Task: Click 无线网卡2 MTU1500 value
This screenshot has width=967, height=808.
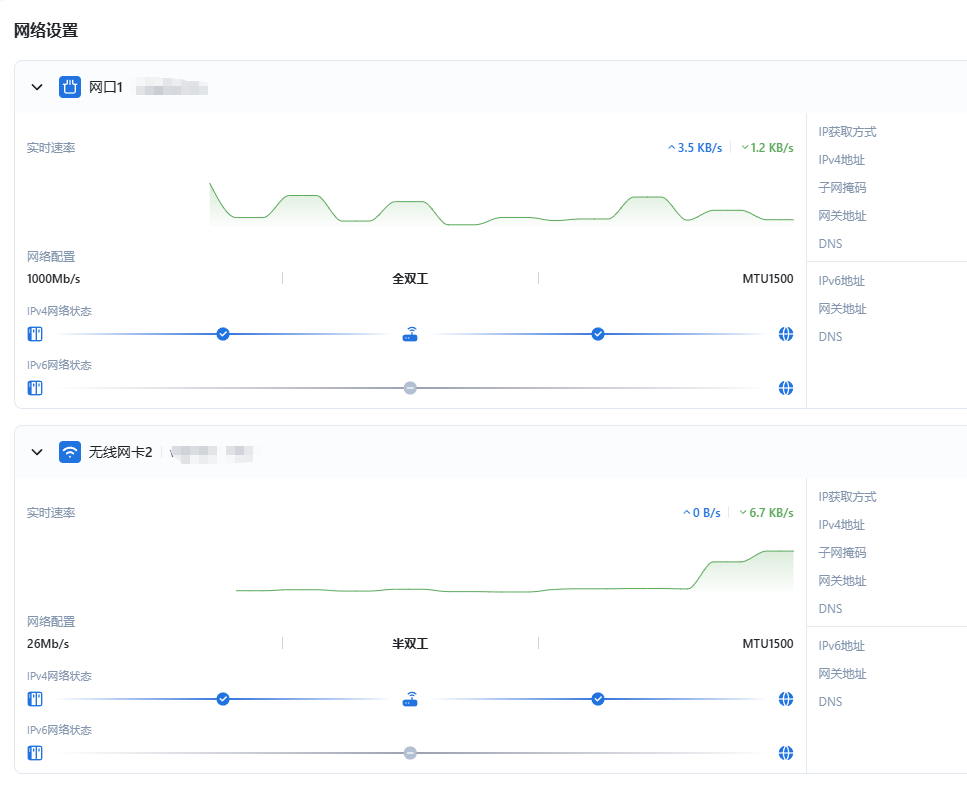Action: click(768, 644)
